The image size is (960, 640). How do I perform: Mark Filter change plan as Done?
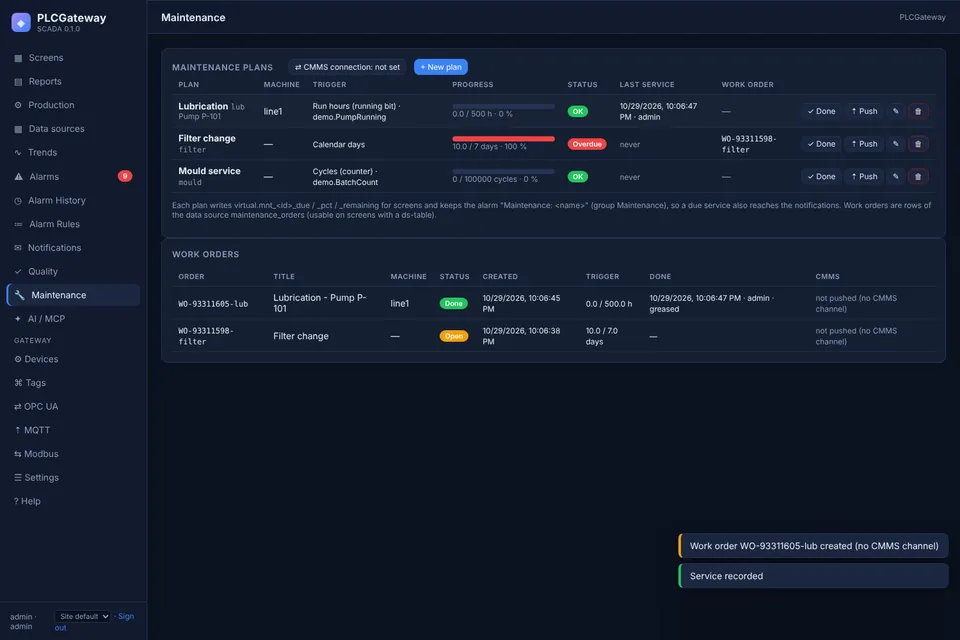(821, 144)
